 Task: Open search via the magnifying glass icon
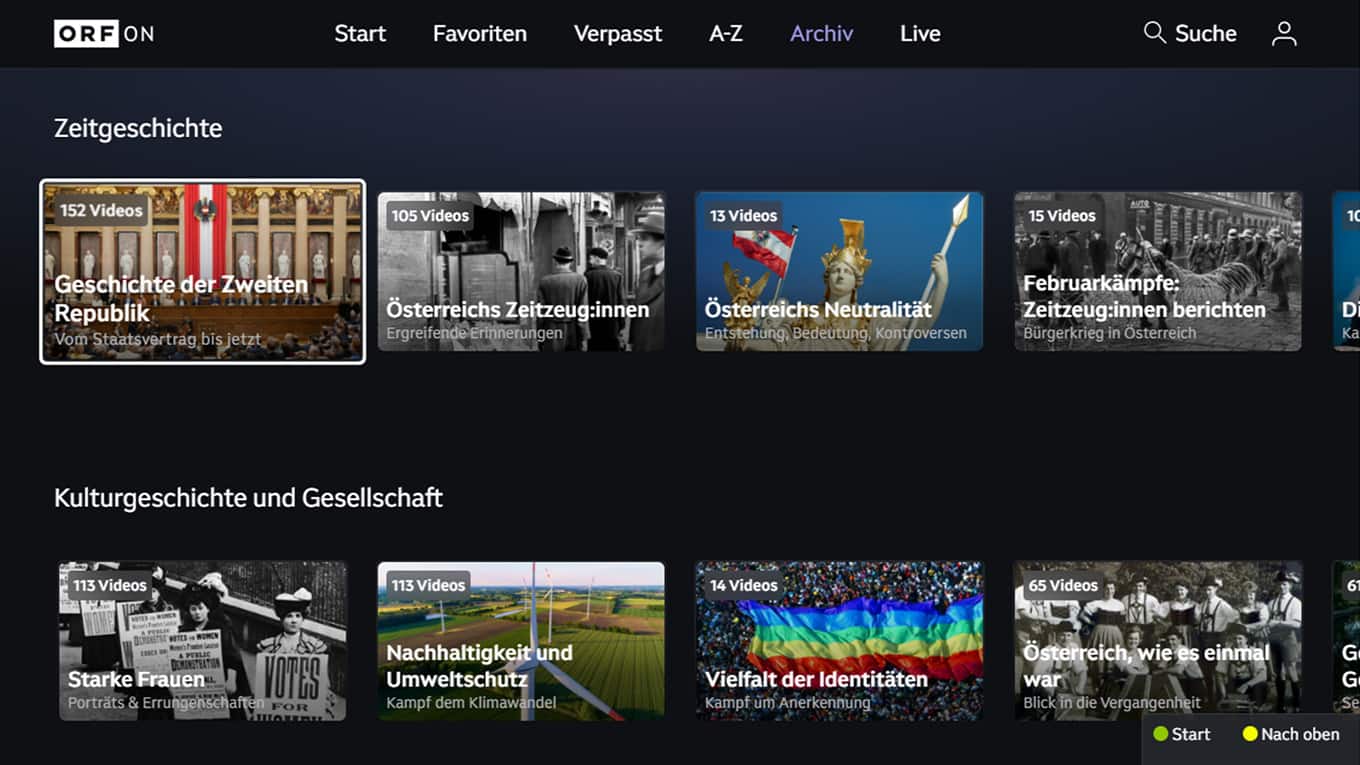pyautogui.click(x=1189, y=33)
